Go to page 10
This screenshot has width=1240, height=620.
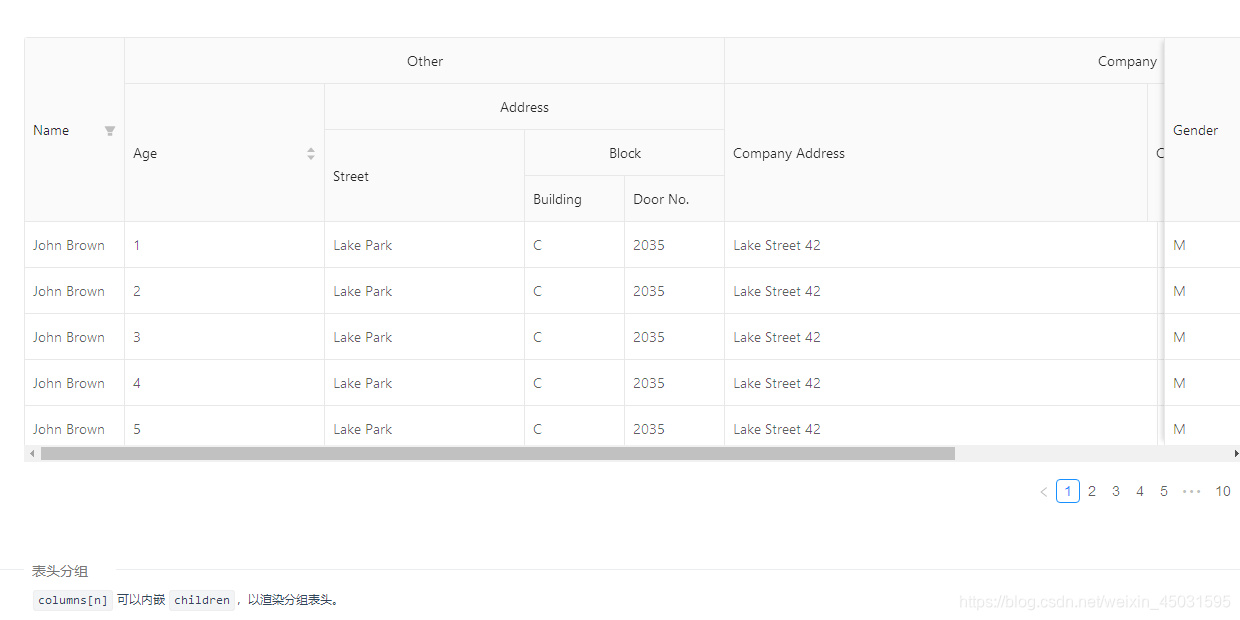click(x=1223, y=491)
